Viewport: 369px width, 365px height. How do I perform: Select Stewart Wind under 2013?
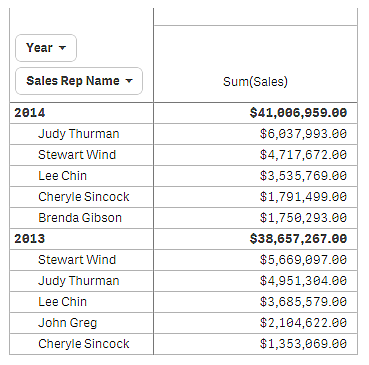click(77, 260)
